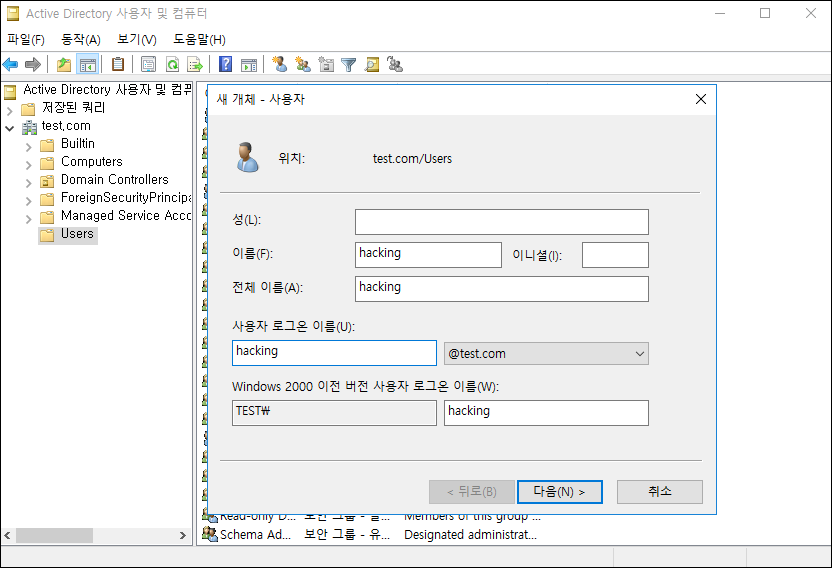Expand Domain Controllers tree node
Viewport: 832px width, 568px height.
click(x=29, y=183)
